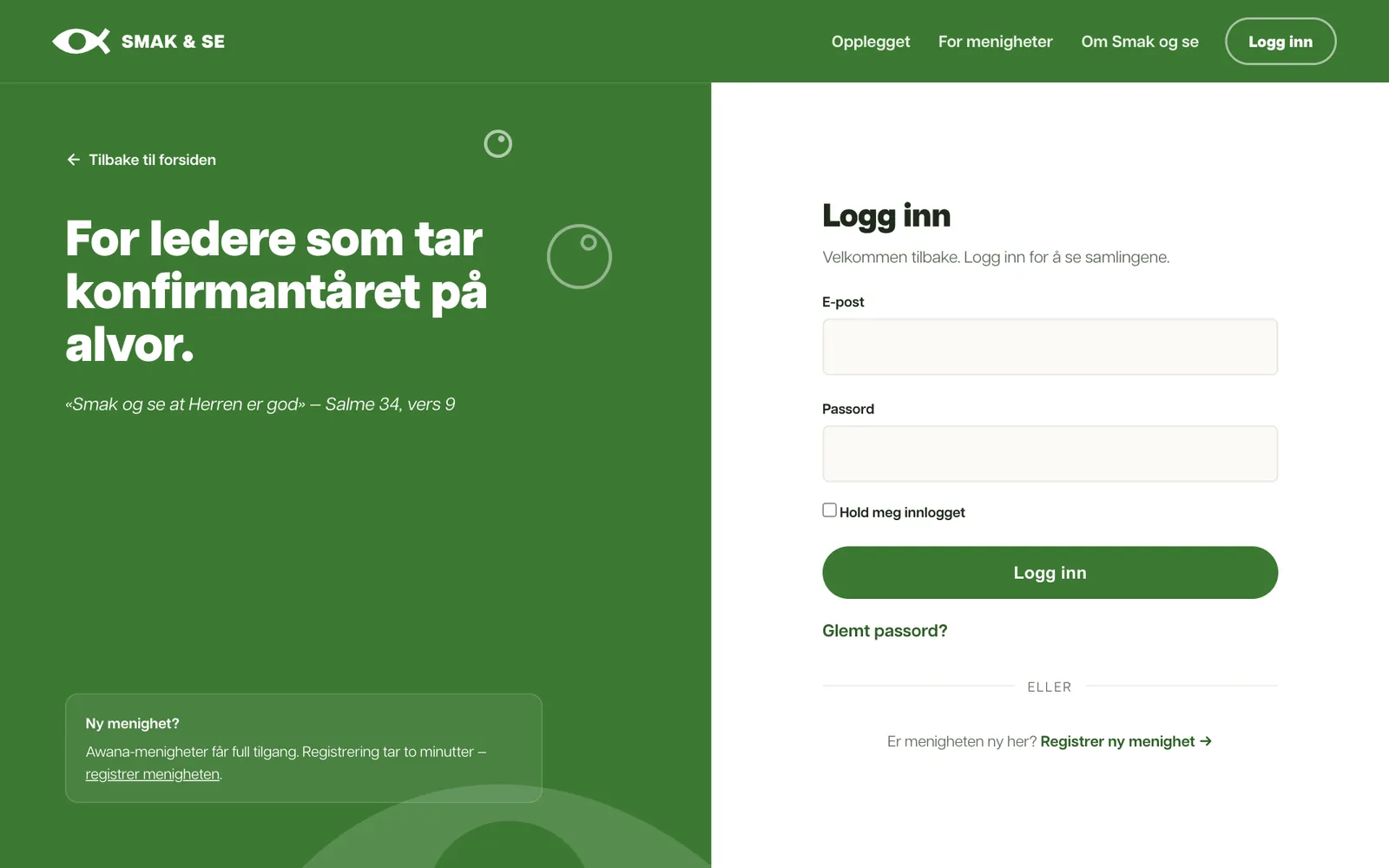Click the Salme 34, vers 9 quote
The width and height of the screenshot is (1389, 868).
[x=260, y=404]
